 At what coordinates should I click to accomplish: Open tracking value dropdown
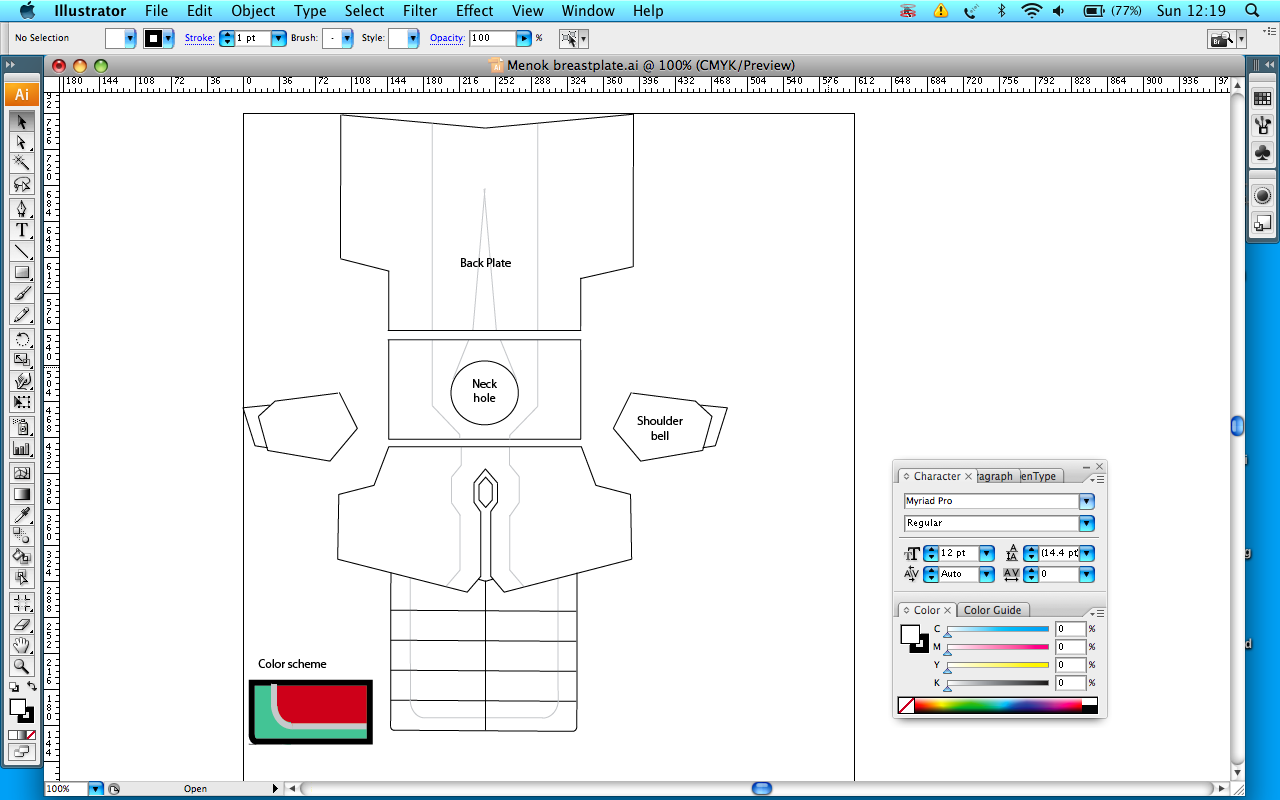(1087, 574)
